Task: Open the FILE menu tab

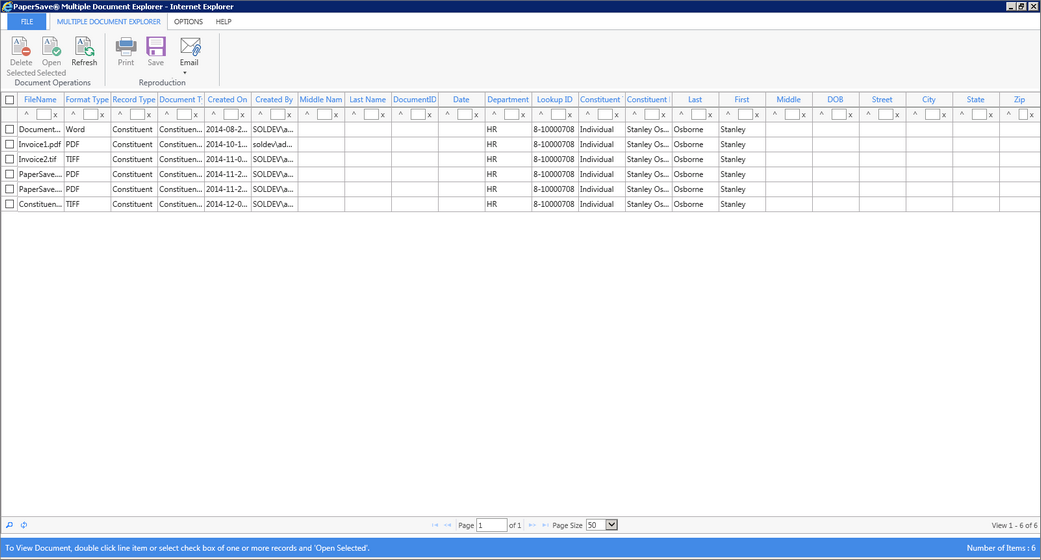Action: (27, 21)
